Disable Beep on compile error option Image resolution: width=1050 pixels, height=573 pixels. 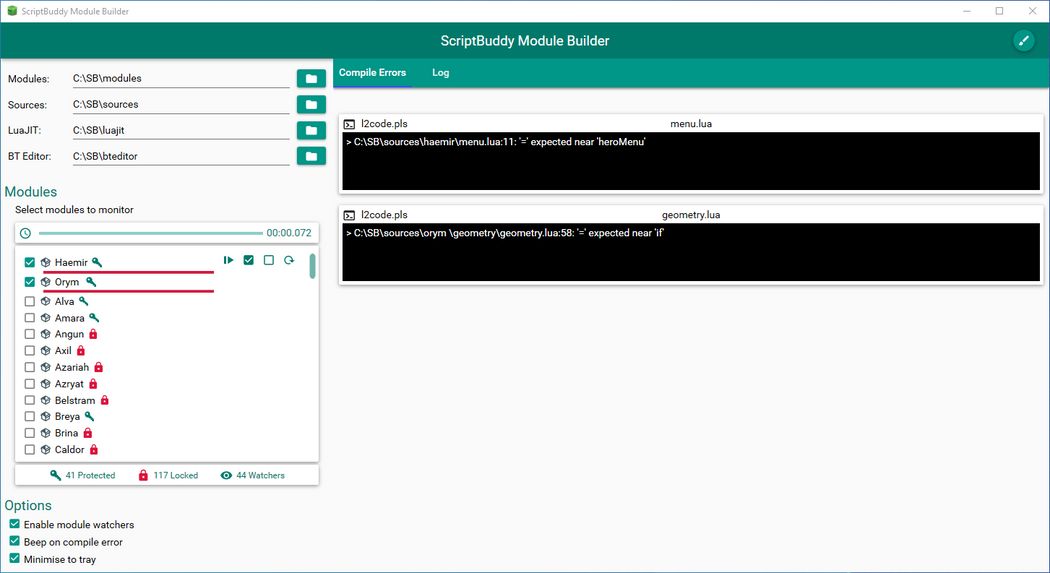14,541
